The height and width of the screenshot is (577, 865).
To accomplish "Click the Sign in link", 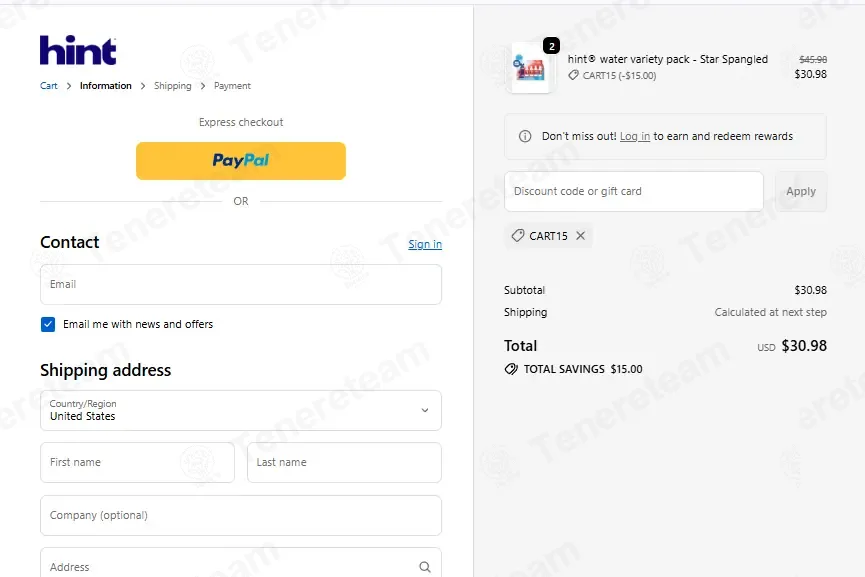I will pyautogui.click(x=425, y=244).
